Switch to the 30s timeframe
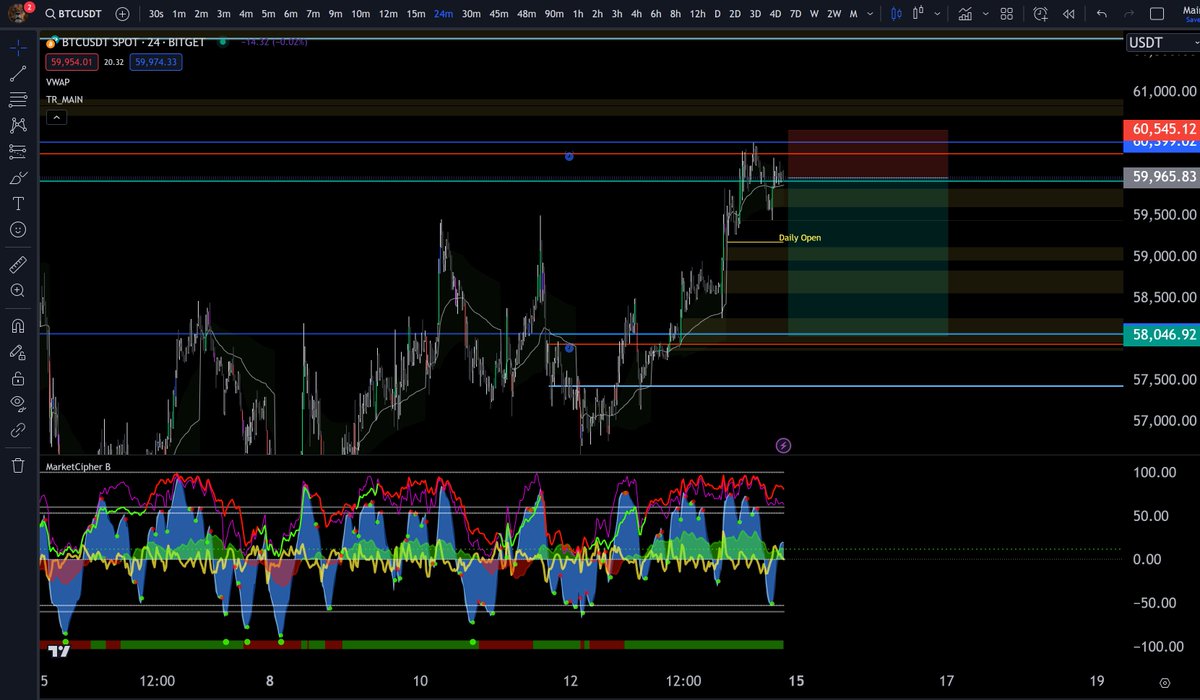 pyautogui.click(x=156, y=14)
